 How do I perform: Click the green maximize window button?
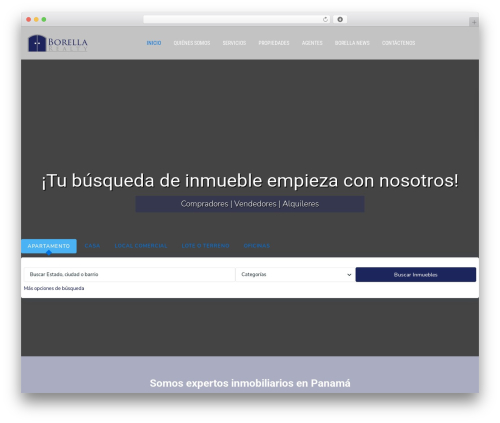point(44,19)
